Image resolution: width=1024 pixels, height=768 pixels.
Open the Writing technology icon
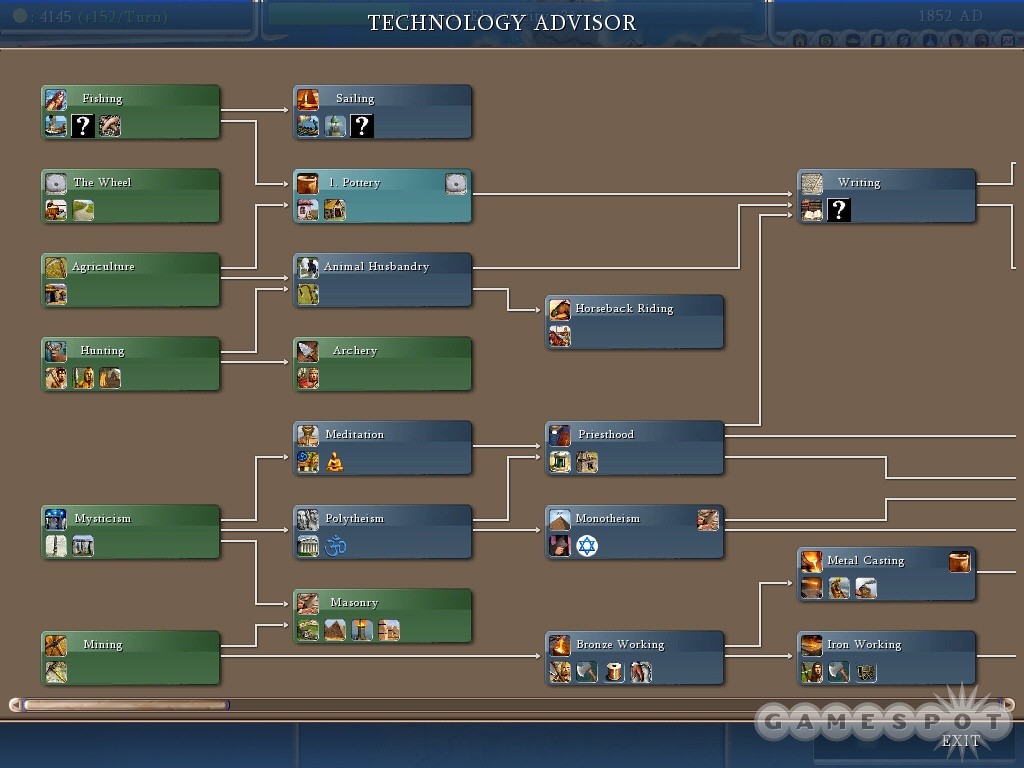[x=812, y=184]
